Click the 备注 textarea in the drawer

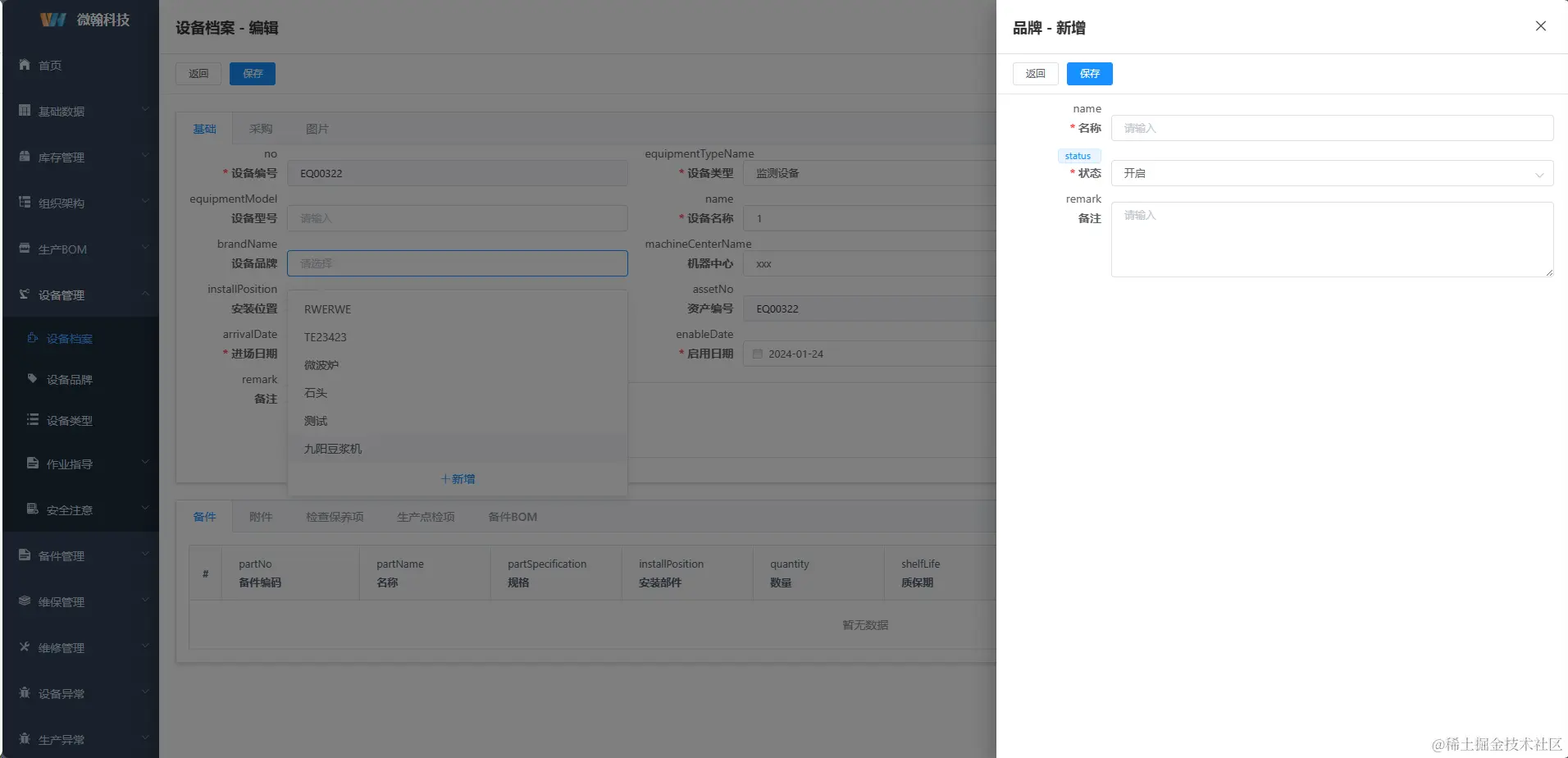(x=1332, y=240)
